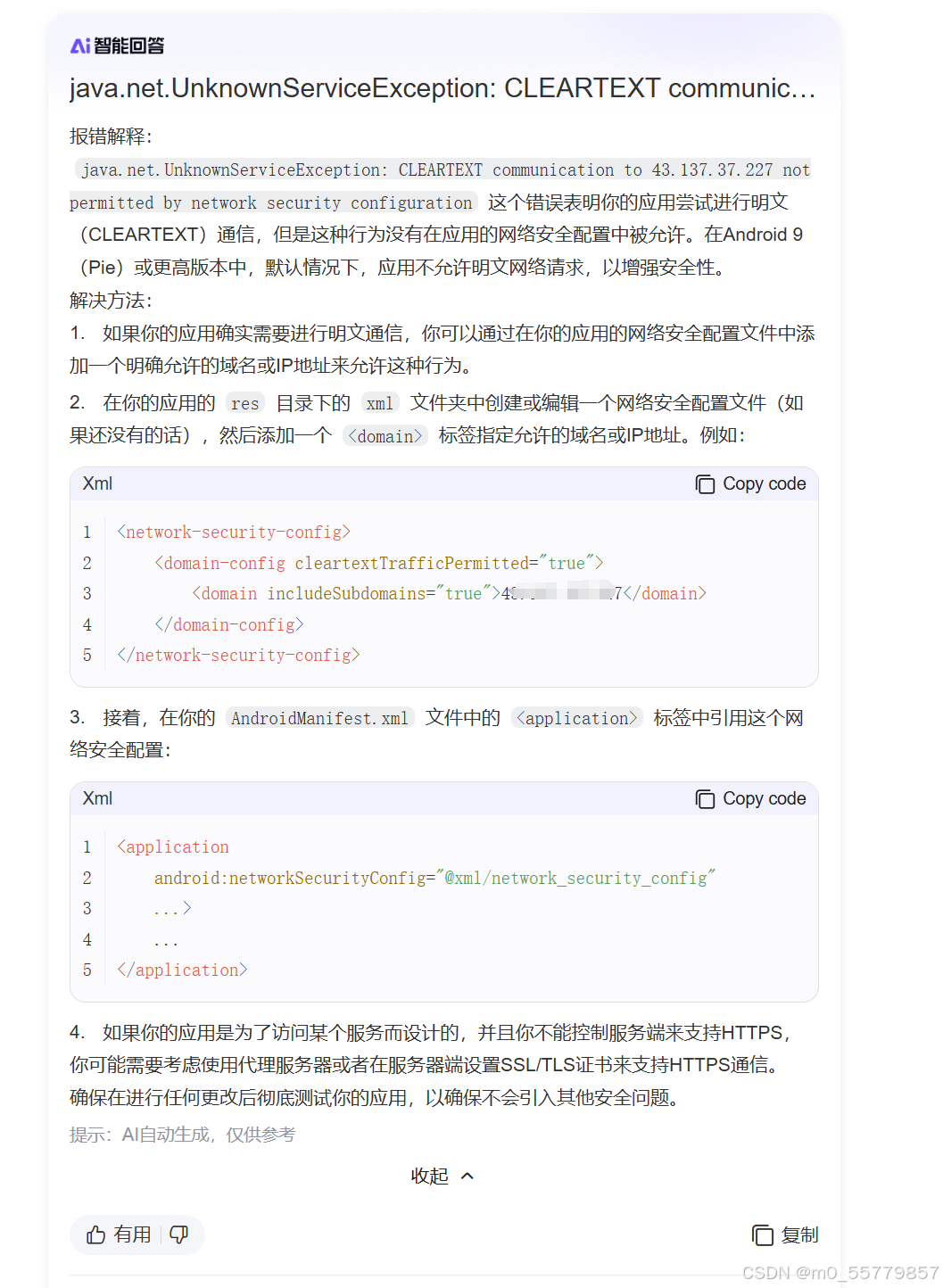The width and height of the screenshot is (943, 1288).
Task: Click the thumbs-down feedback icon
Action: click(178, 1235)
